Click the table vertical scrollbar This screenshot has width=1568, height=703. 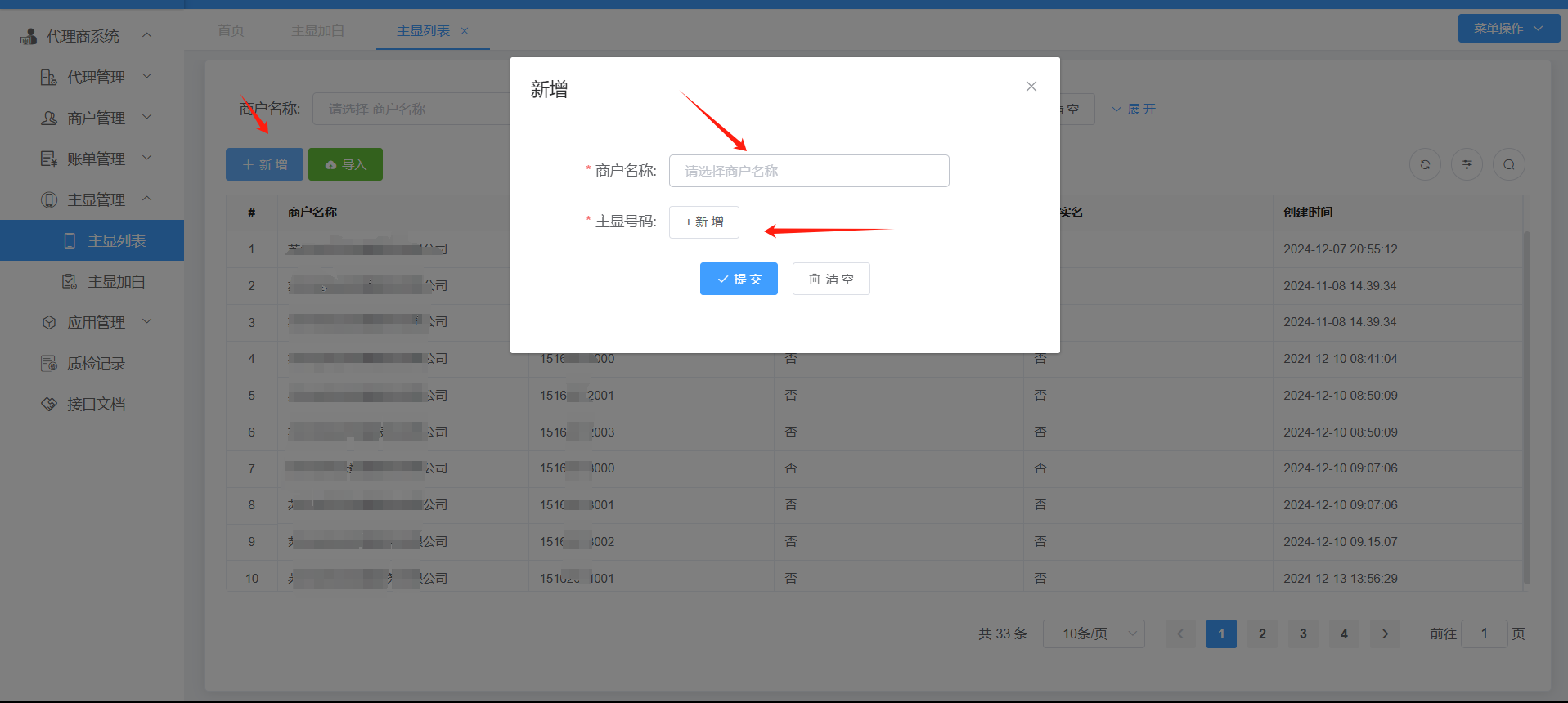tap(1526, 407)
